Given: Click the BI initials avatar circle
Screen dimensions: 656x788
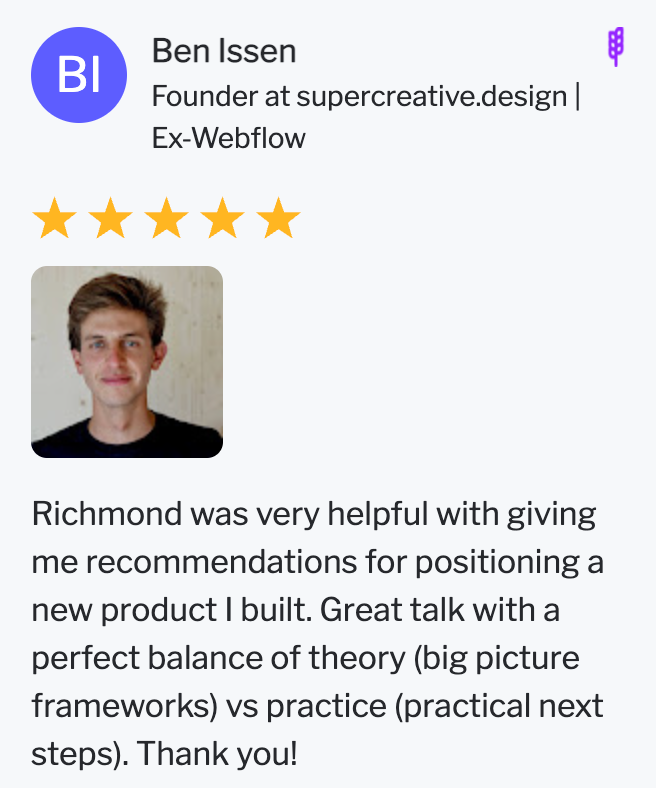Looking at the screenshot, I should point(79,75).
